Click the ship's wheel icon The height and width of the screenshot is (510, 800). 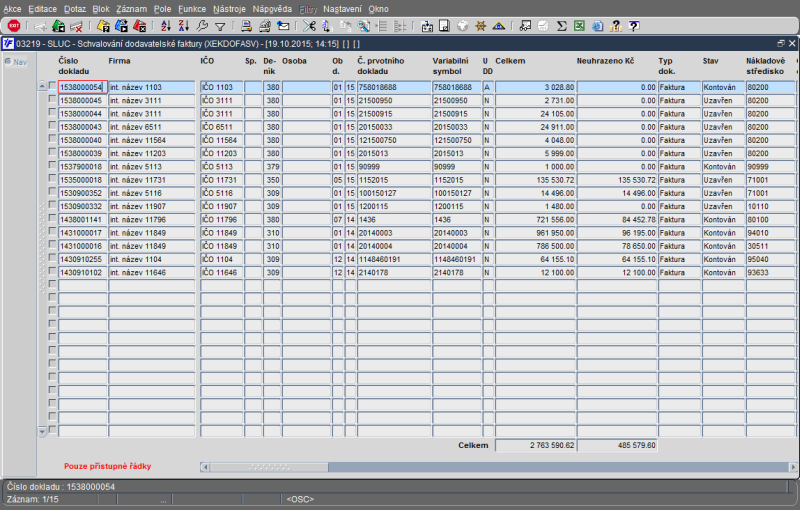point(480,26)
